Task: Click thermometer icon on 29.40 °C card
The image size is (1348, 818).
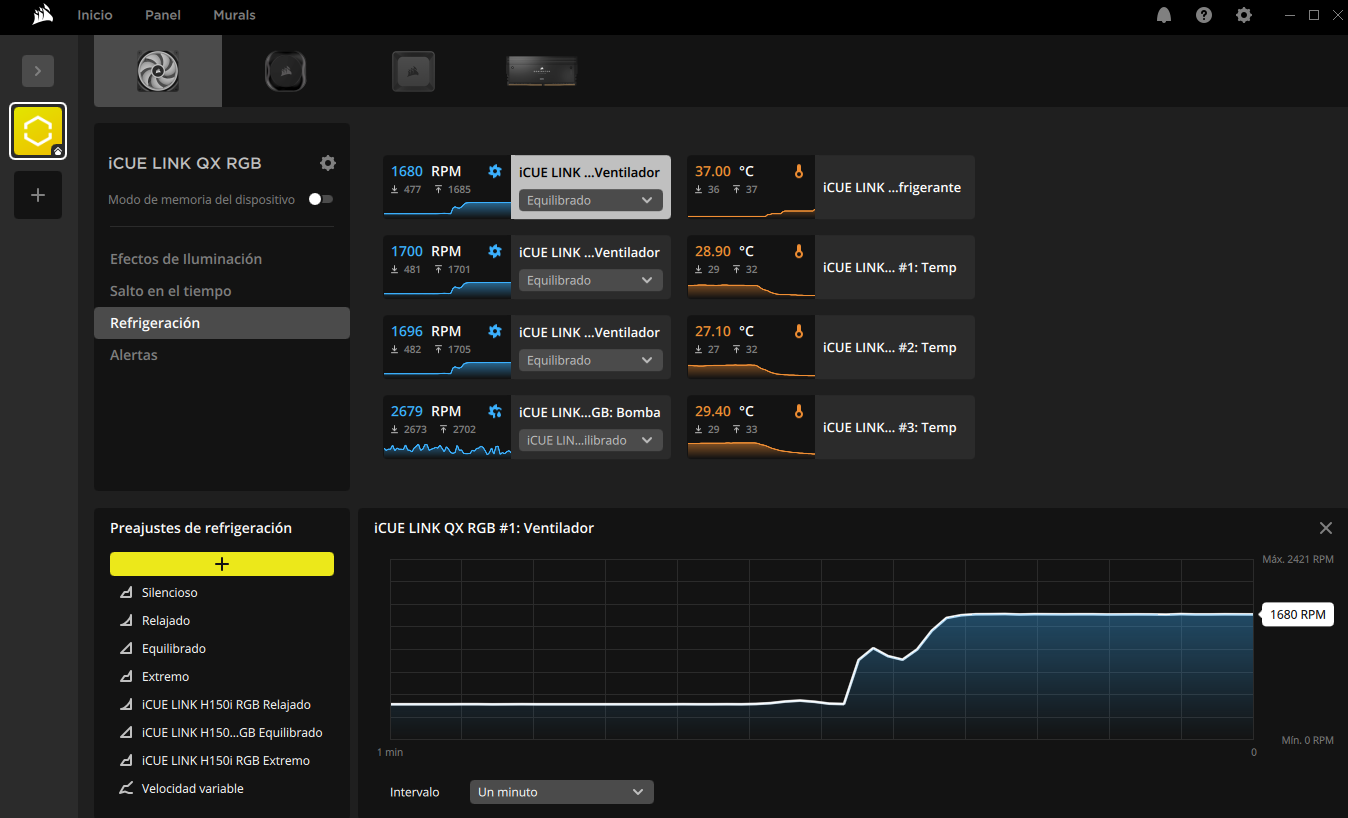Action: (x=798, y=411)
